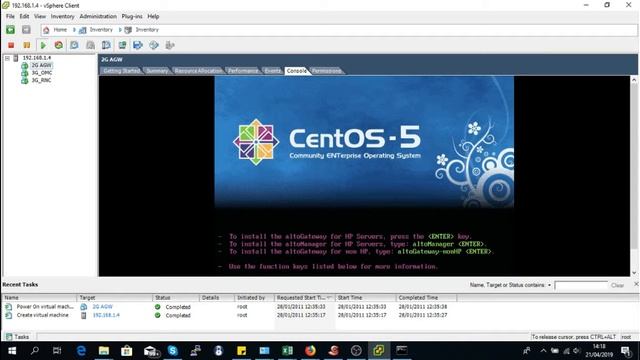640x360 pixels.
Task: Power on the VM with green play icon
Action: pyautogui.click(x=43, y=45)
